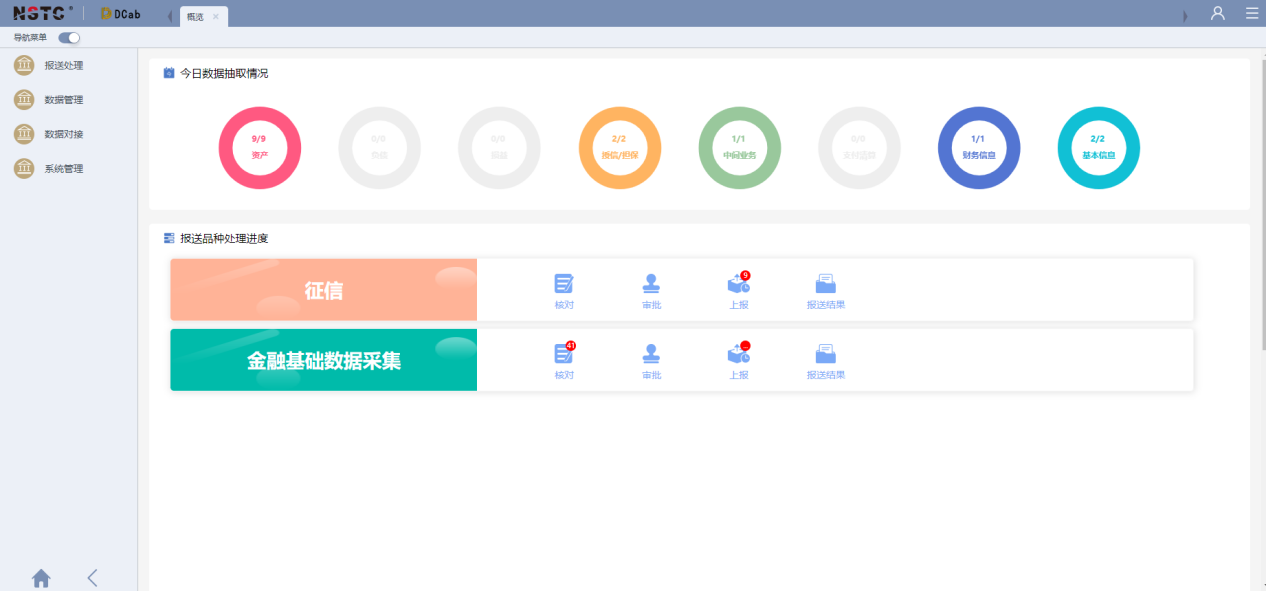Click the 金融基础数据采集 green banner
1266x591 pixels.
323,360
